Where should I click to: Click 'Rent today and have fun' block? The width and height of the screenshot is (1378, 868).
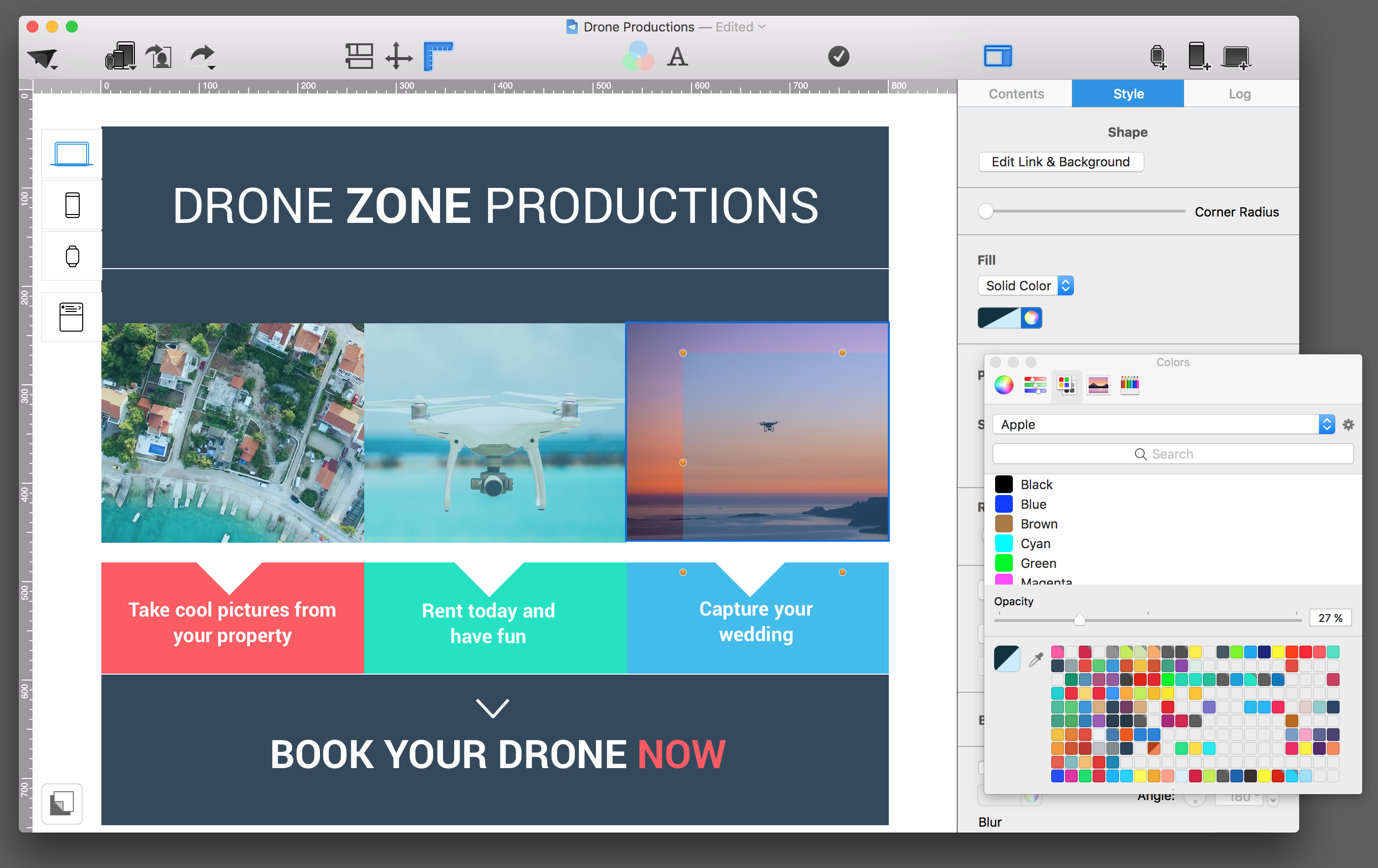click(495, 618)
